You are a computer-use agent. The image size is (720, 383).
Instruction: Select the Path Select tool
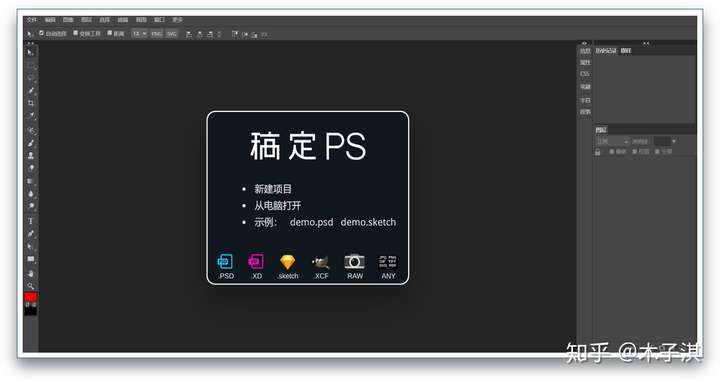pos(31,247)
